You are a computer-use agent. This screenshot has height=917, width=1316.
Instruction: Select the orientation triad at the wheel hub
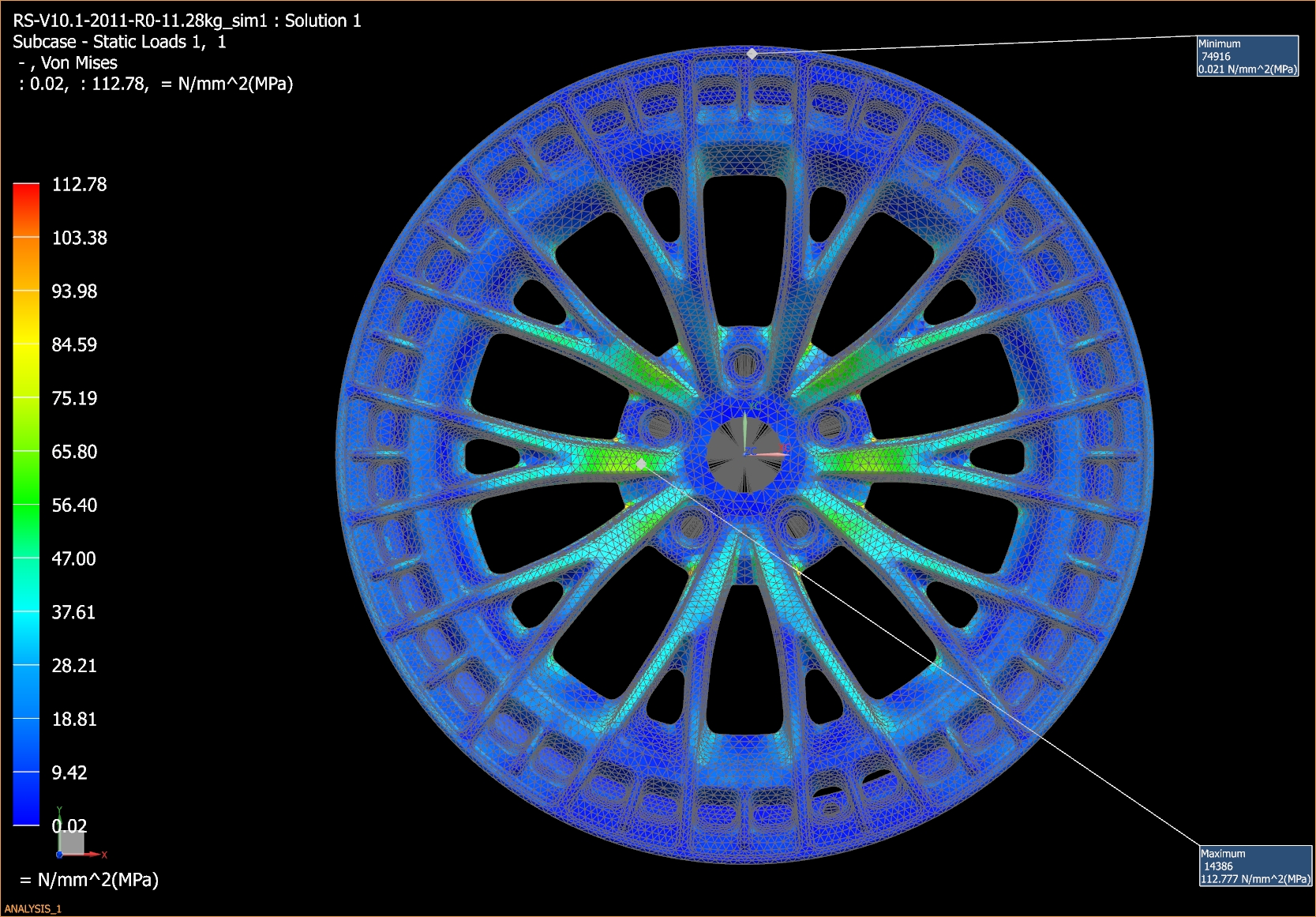click(746, 454)
